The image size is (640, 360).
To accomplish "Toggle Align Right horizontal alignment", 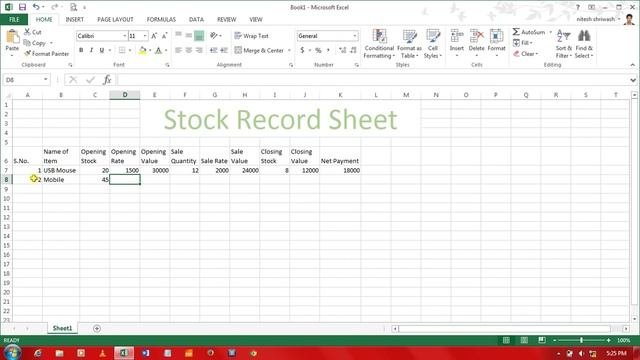I will tap(199, 50).
